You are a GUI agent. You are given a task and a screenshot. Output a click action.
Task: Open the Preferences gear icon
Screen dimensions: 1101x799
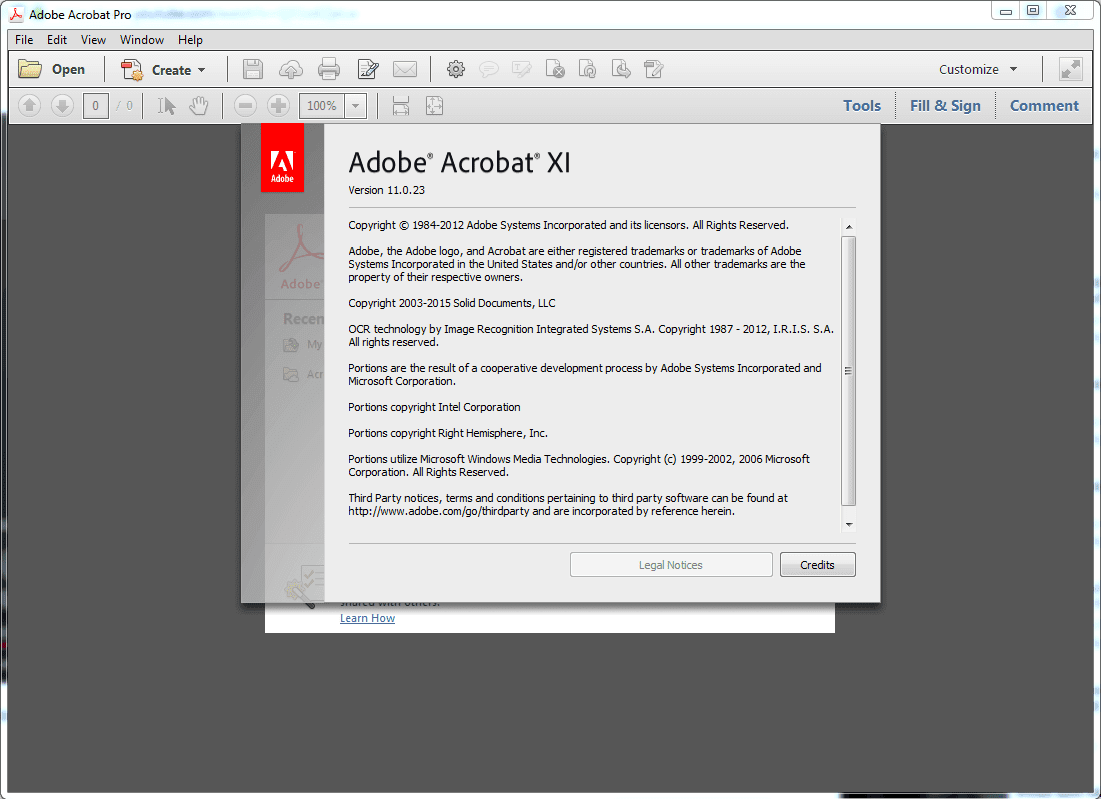(456, 69)
